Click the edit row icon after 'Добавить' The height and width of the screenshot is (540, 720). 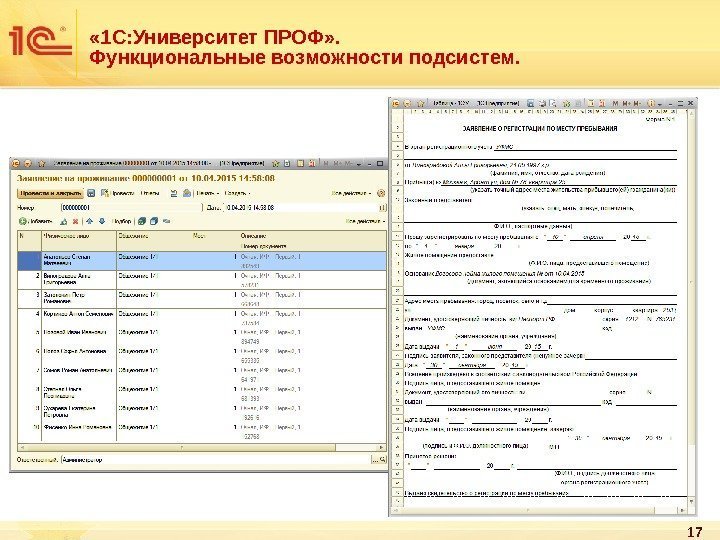click(64, 221)
